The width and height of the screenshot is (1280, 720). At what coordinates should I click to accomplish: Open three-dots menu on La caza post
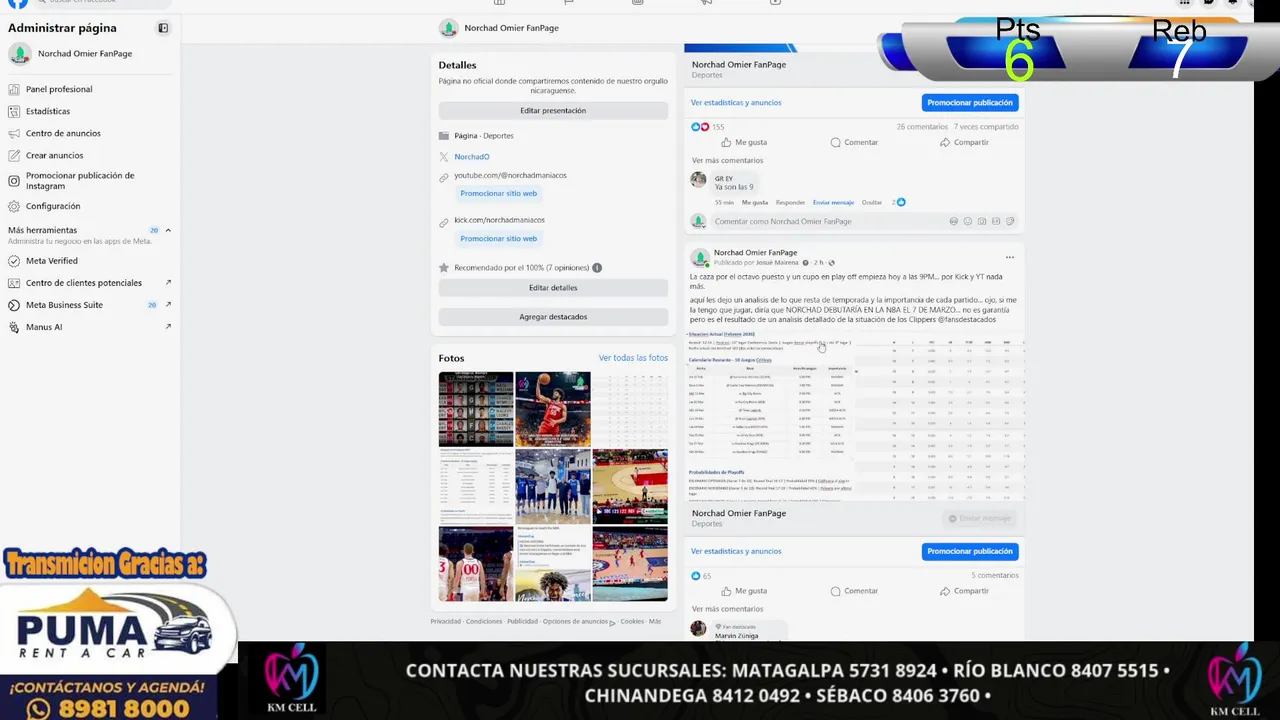pos(1009,258)
